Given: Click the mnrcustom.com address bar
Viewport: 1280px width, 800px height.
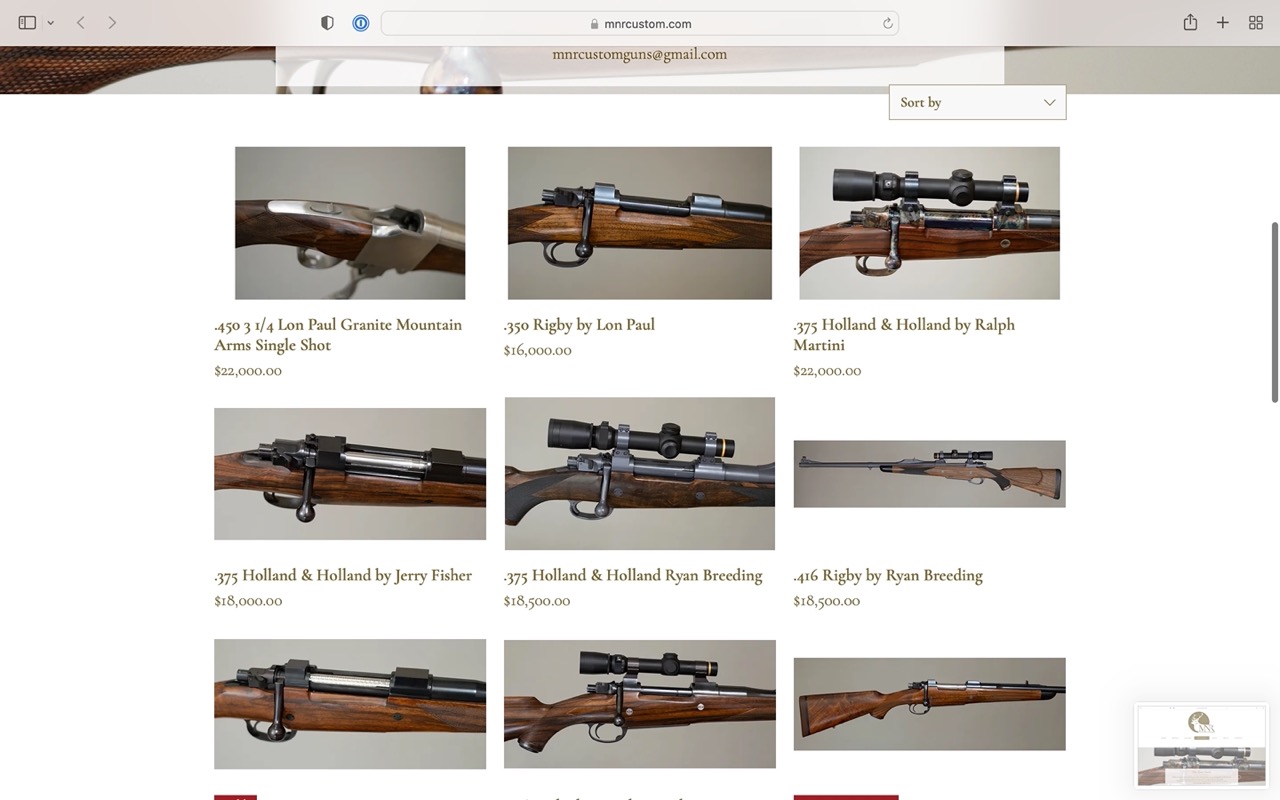Looking at the screenshot, I should coord(640,24).
